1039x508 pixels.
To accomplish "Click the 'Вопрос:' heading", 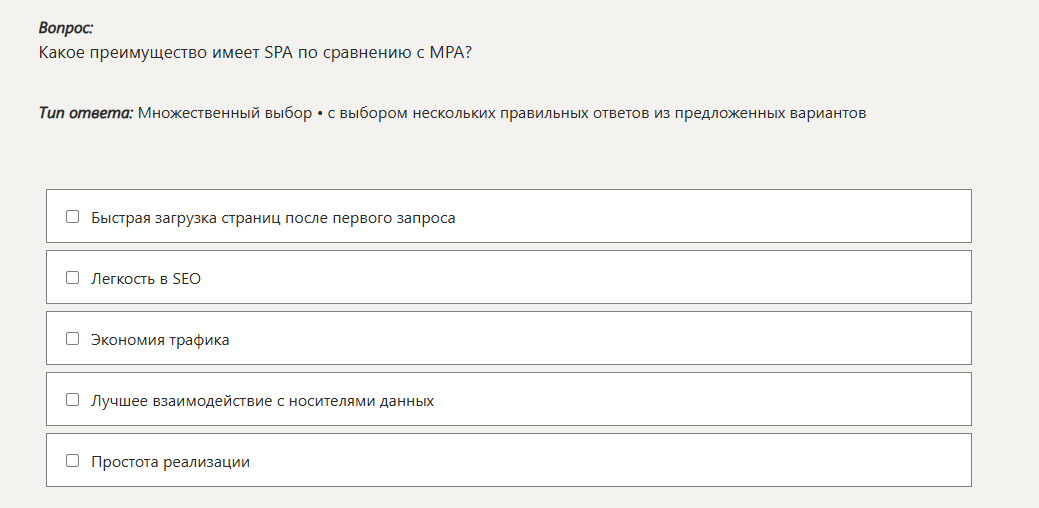I will (66, 29).
